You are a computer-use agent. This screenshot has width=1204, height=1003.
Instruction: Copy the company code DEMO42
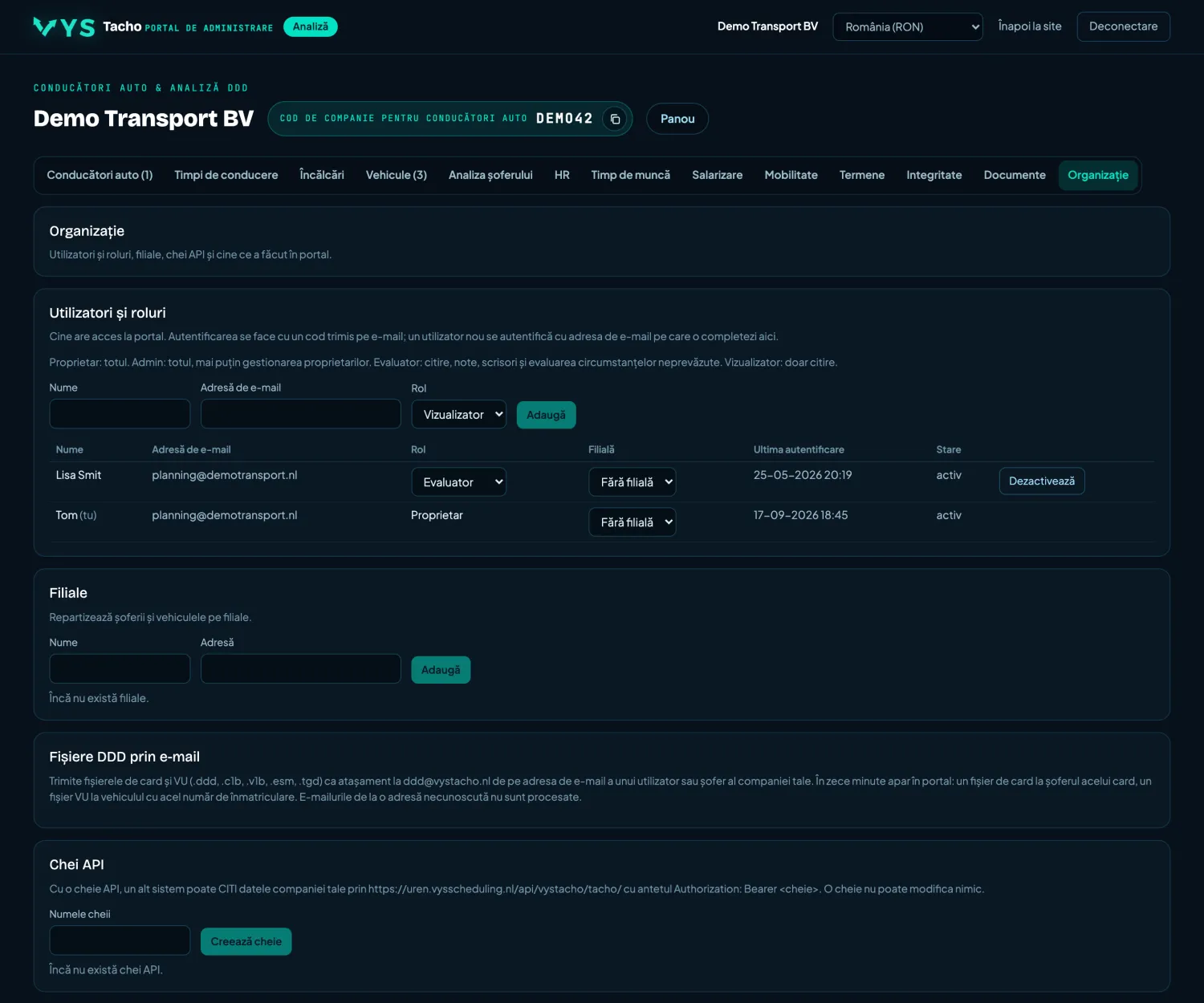[x=615, y=119]
